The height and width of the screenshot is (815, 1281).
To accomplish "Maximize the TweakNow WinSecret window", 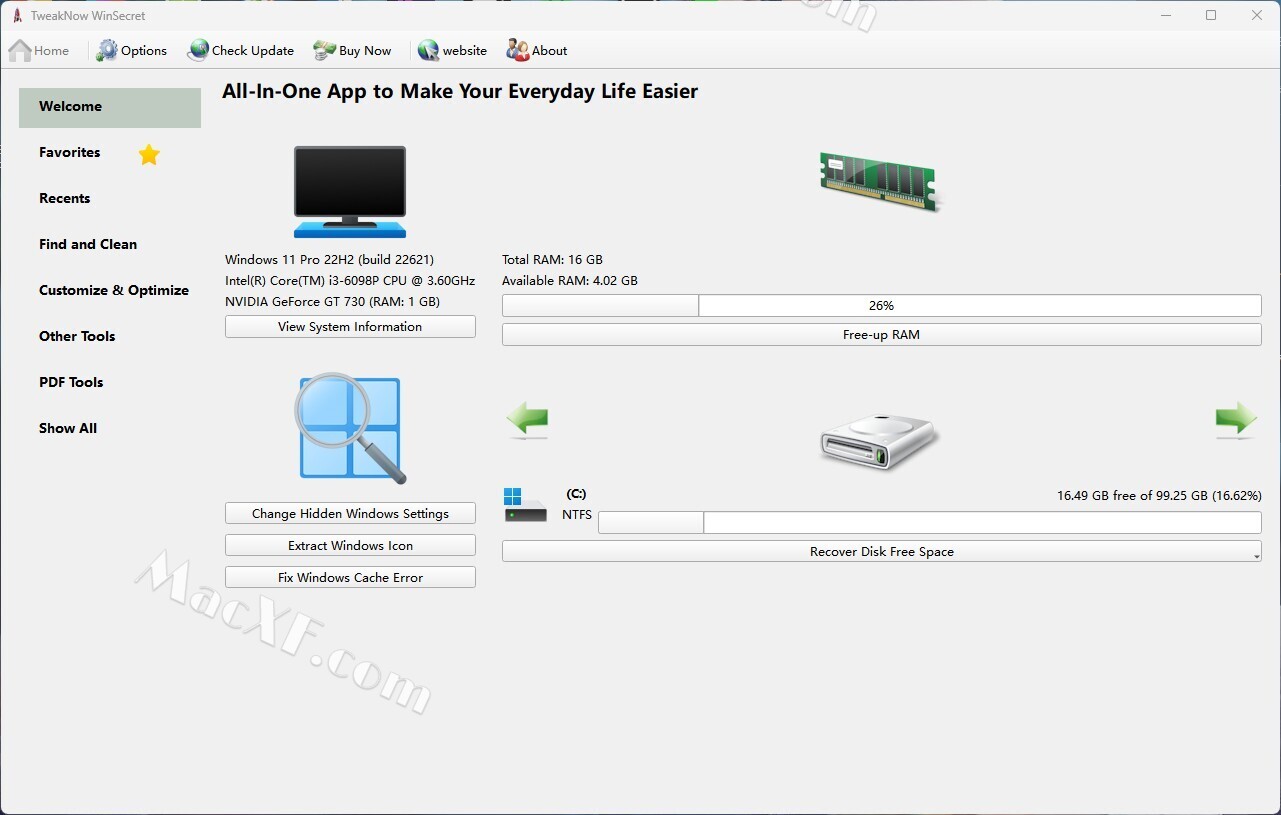I will pos(1211,15).
